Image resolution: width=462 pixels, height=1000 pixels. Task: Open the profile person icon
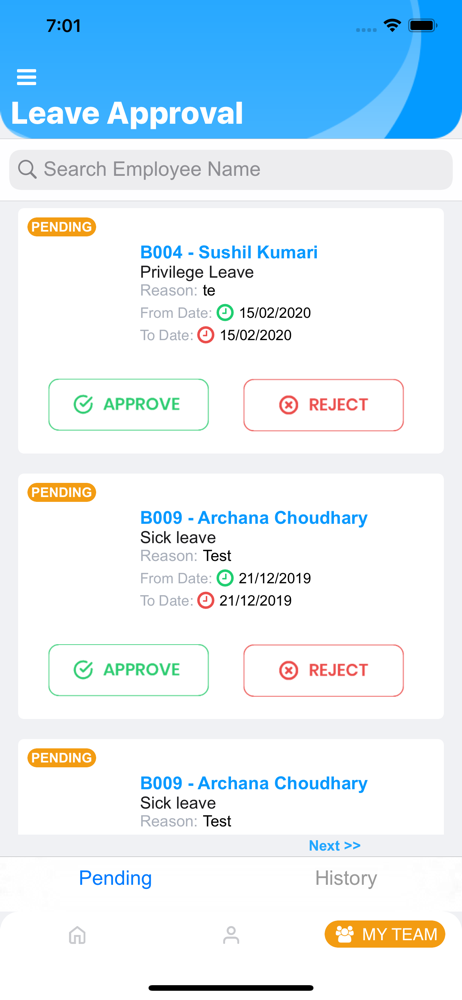pos(230,935)
